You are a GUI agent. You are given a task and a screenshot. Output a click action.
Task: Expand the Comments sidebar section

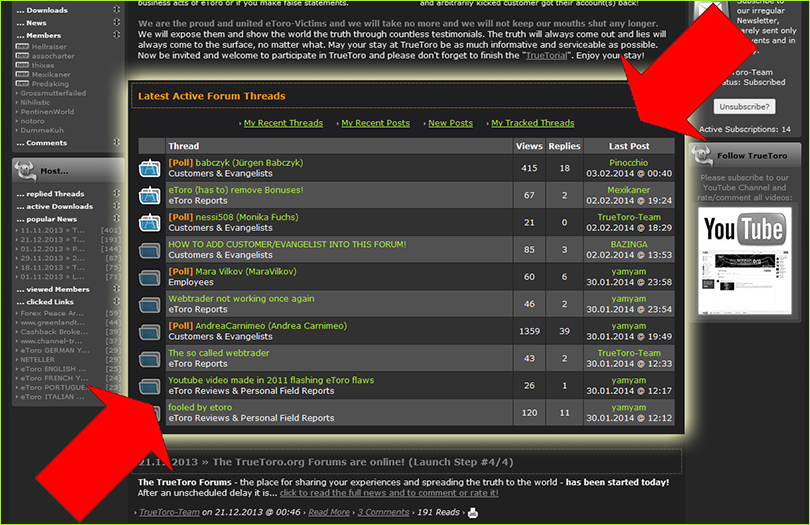(117, 142)
